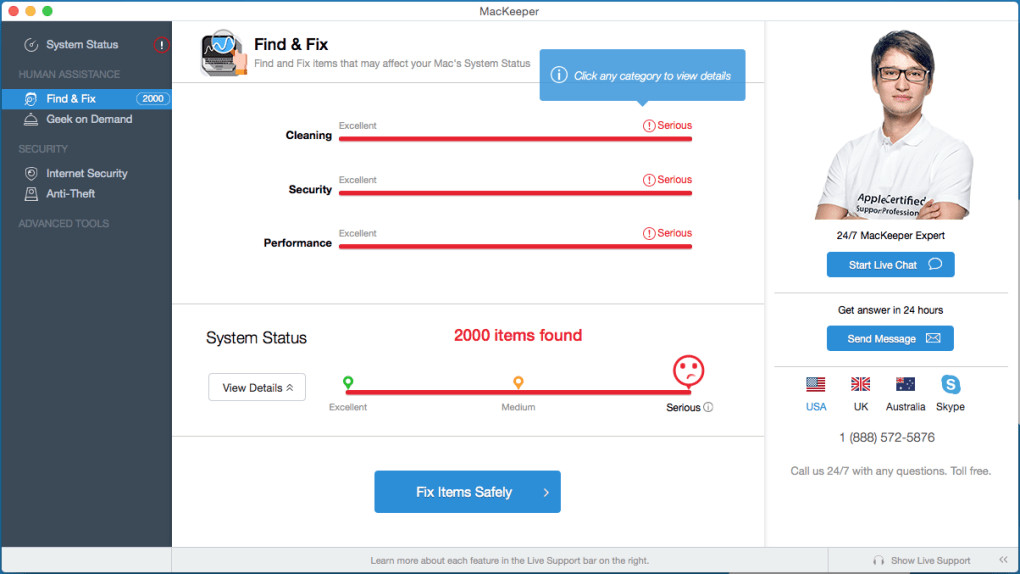Click the Send Message button

[x=890, y=338]
